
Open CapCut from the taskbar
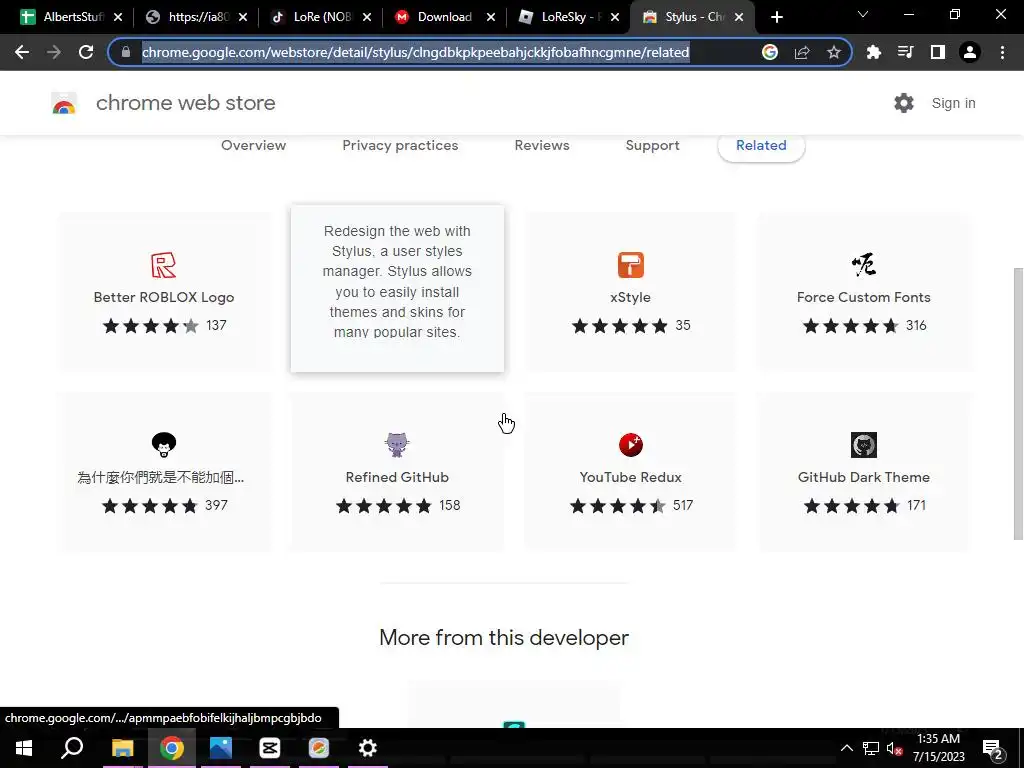[270, 748]
